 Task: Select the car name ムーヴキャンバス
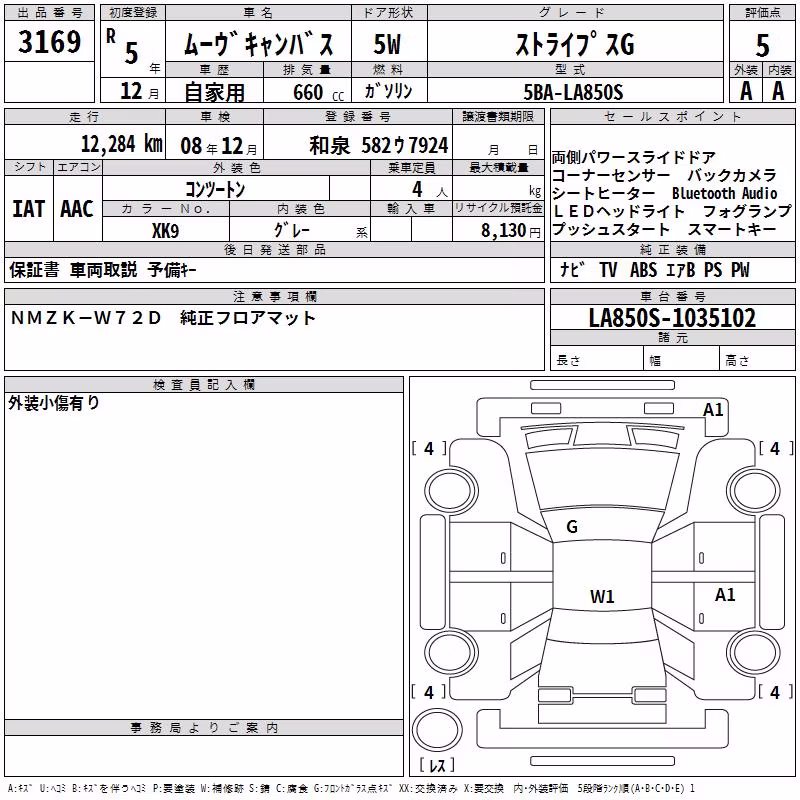click(x=259, y=44)
